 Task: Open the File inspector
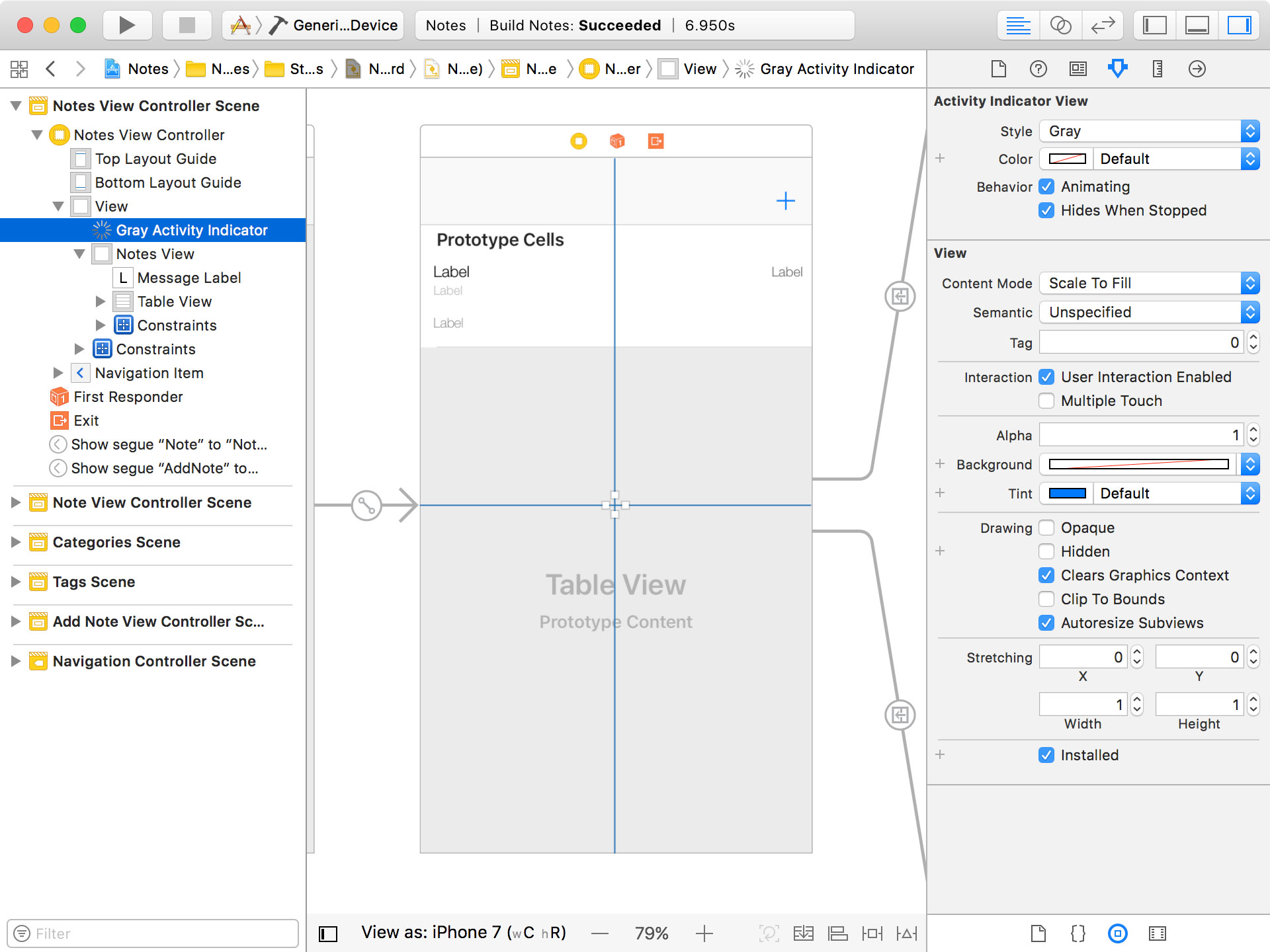pyautogui.click(x=998, y=68)
